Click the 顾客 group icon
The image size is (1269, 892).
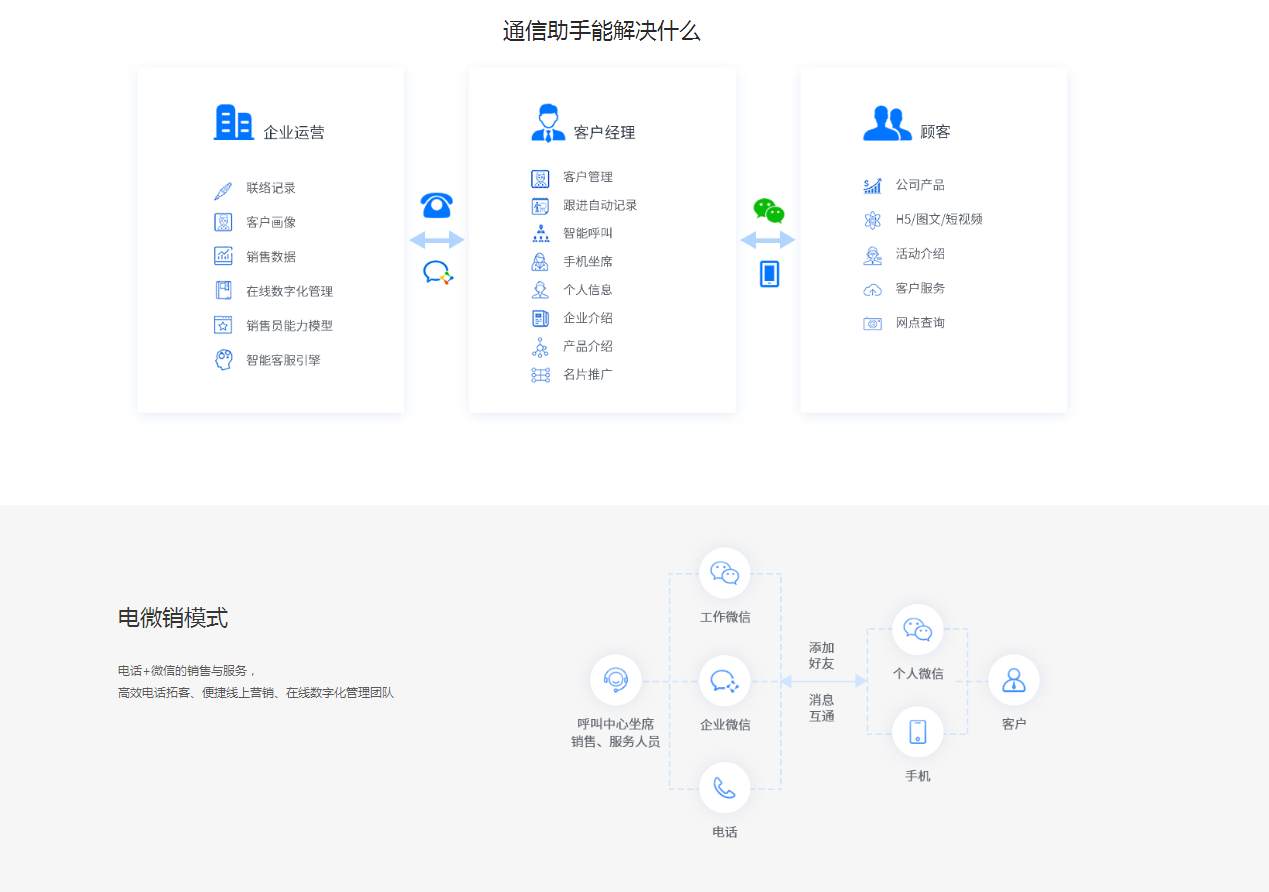(887, 124)
